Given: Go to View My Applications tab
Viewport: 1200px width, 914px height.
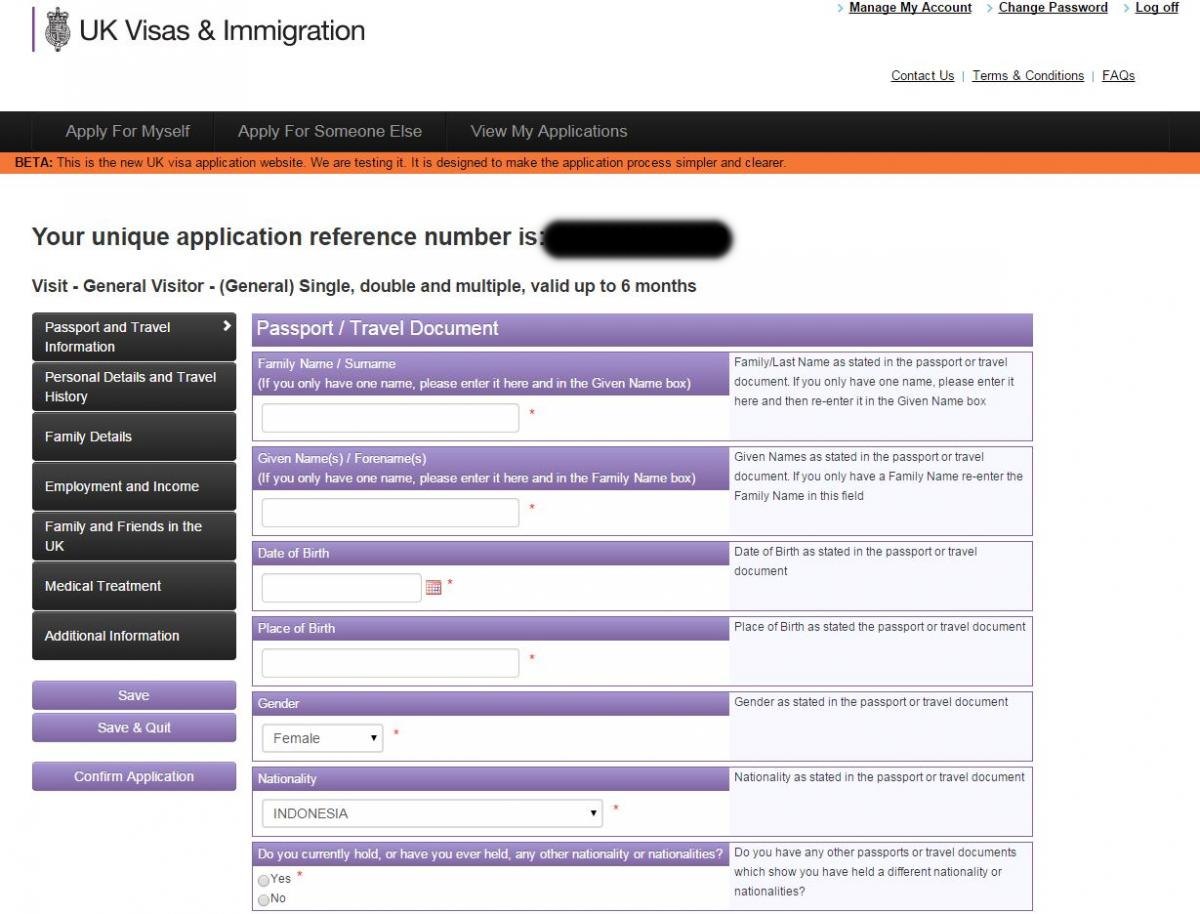Looking at the screenshot, I should tap(549, 131).
